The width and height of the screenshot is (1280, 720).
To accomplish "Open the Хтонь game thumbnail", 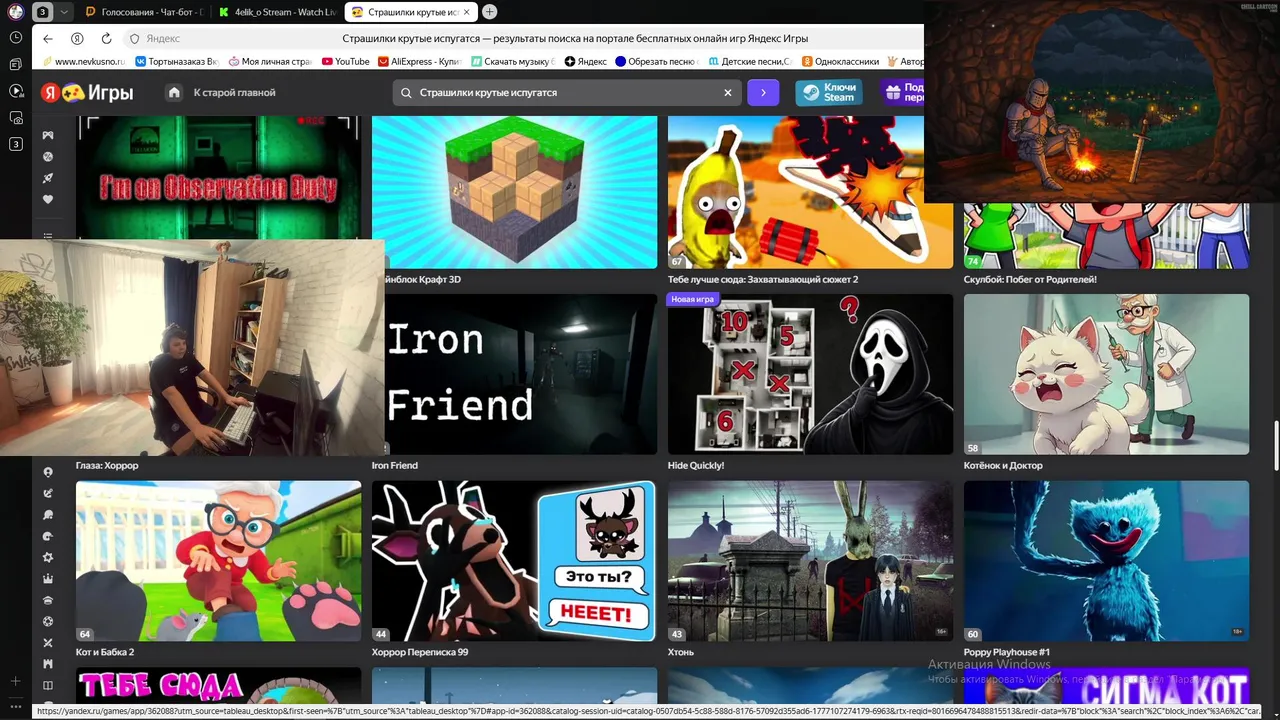I will coord(810,561).
